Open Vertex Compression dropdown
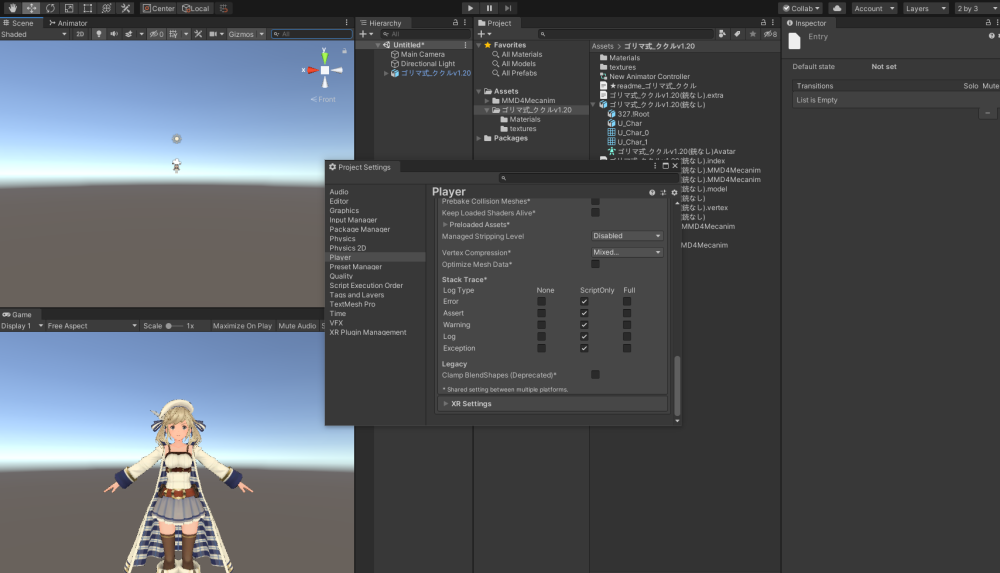The width and height of the screenshot is (1000, 573). coord(627,252)
